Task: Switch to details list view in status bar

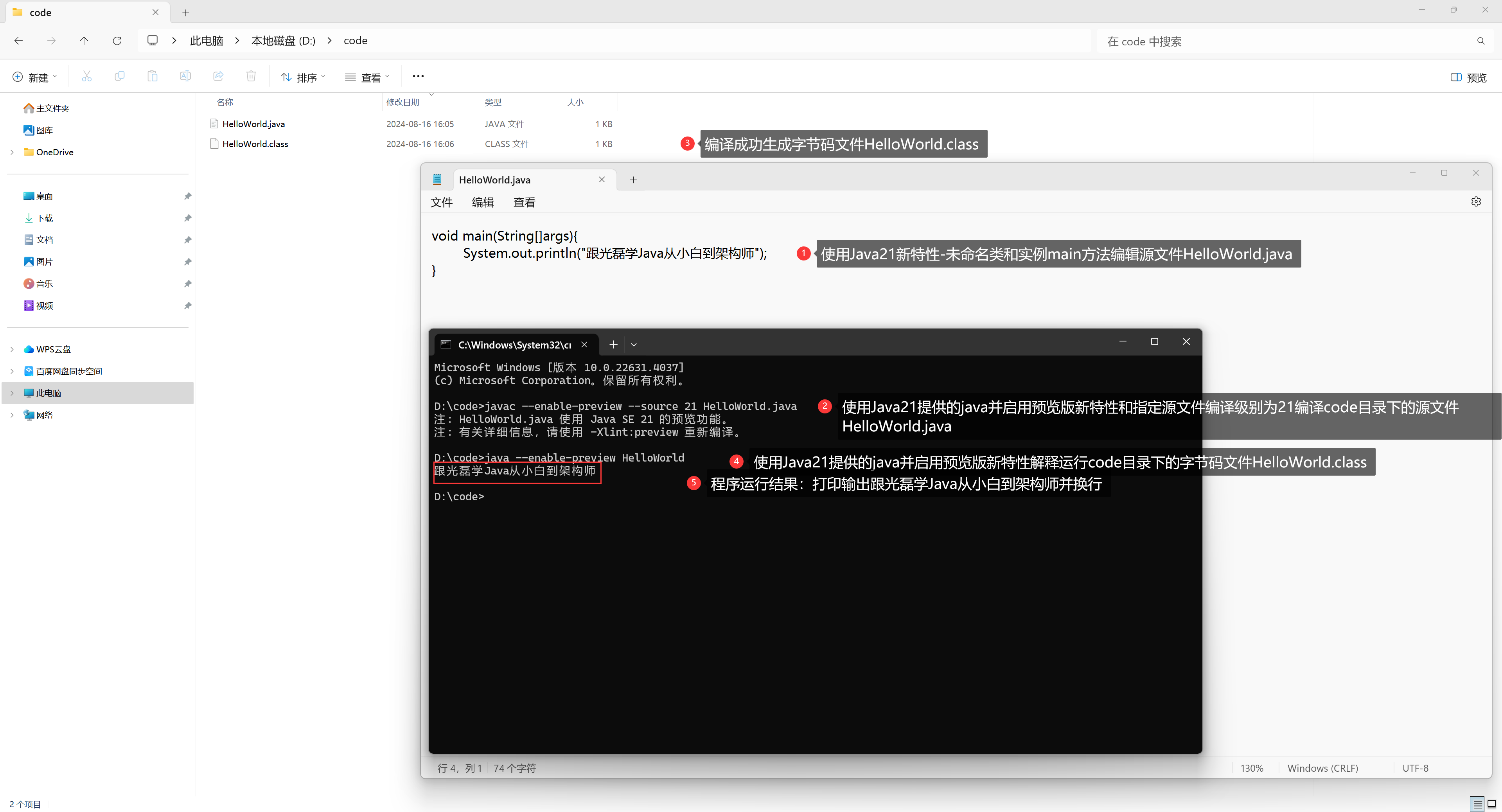Action: (1477, 805)
